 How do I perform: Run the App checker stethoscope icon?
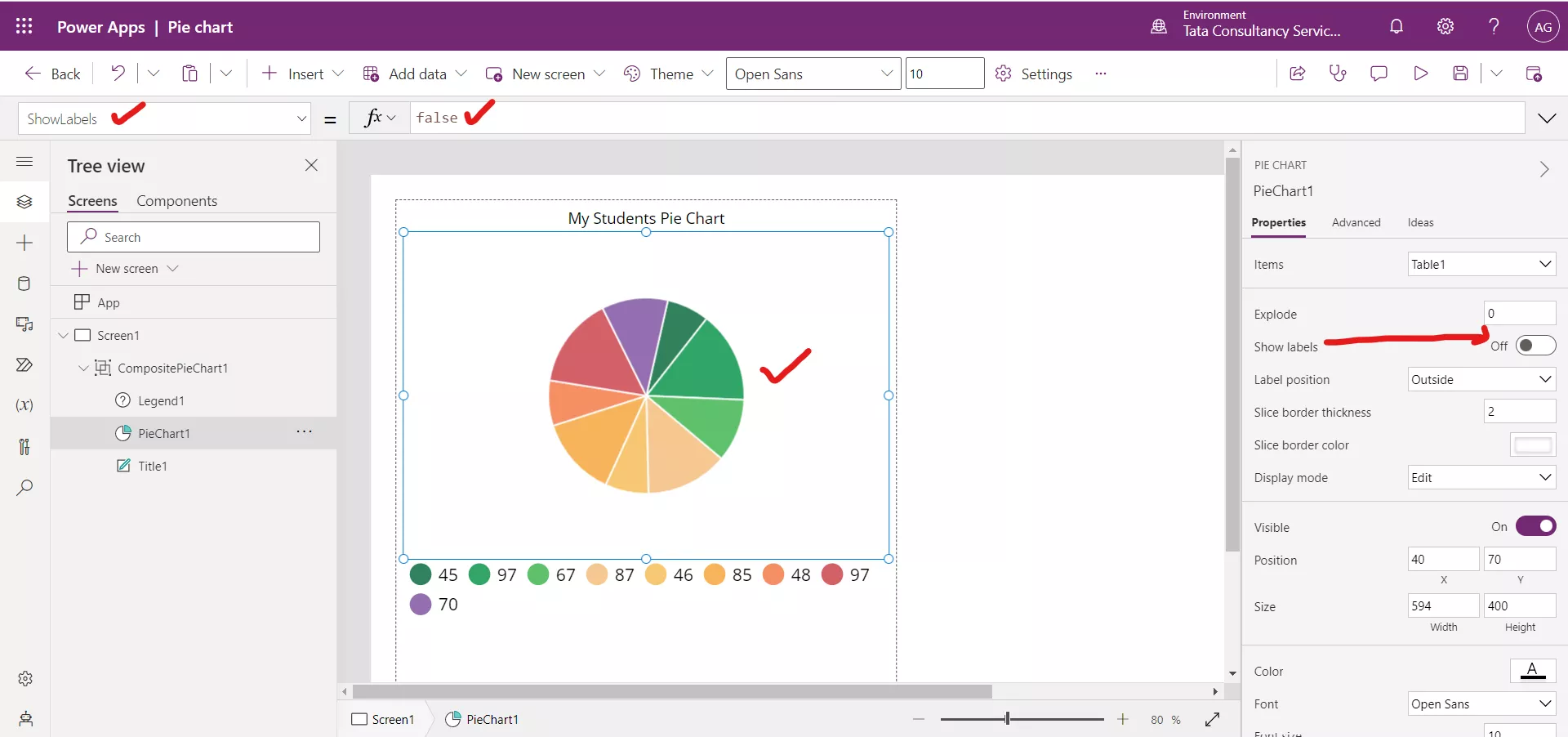point(1338,74)
